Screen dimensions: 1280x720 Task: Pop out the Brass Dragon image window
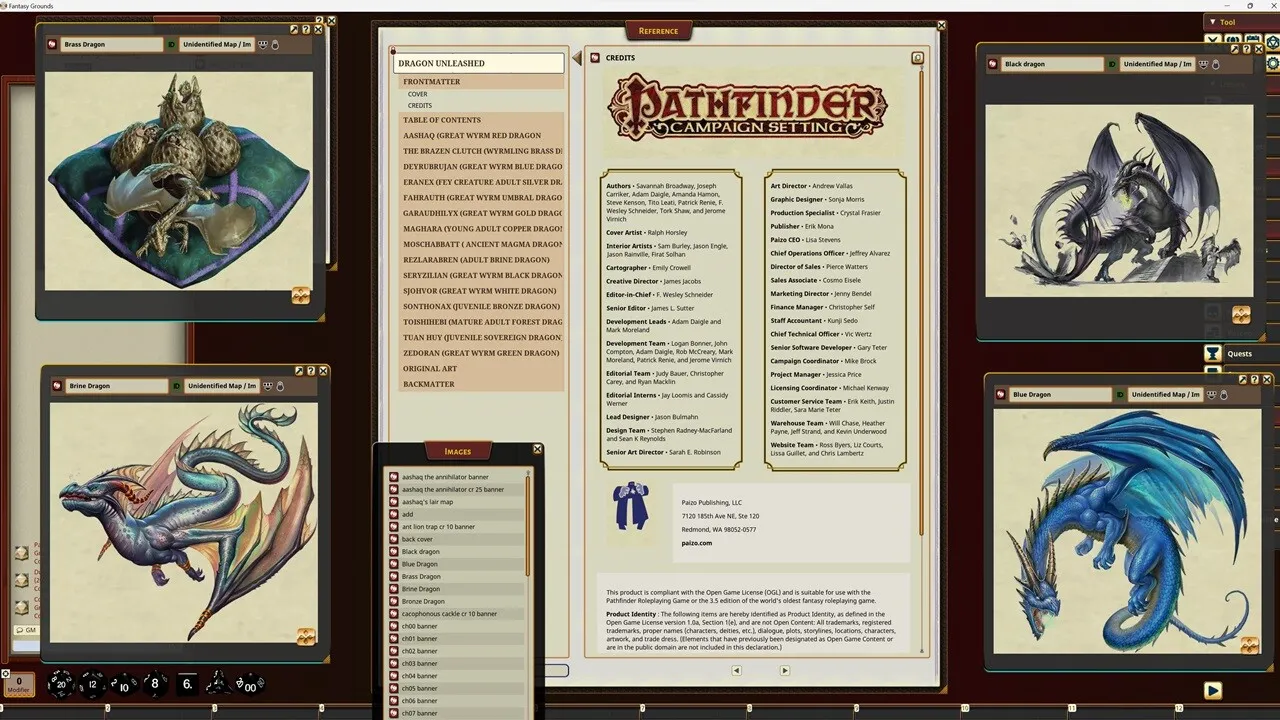pos(295,29)
